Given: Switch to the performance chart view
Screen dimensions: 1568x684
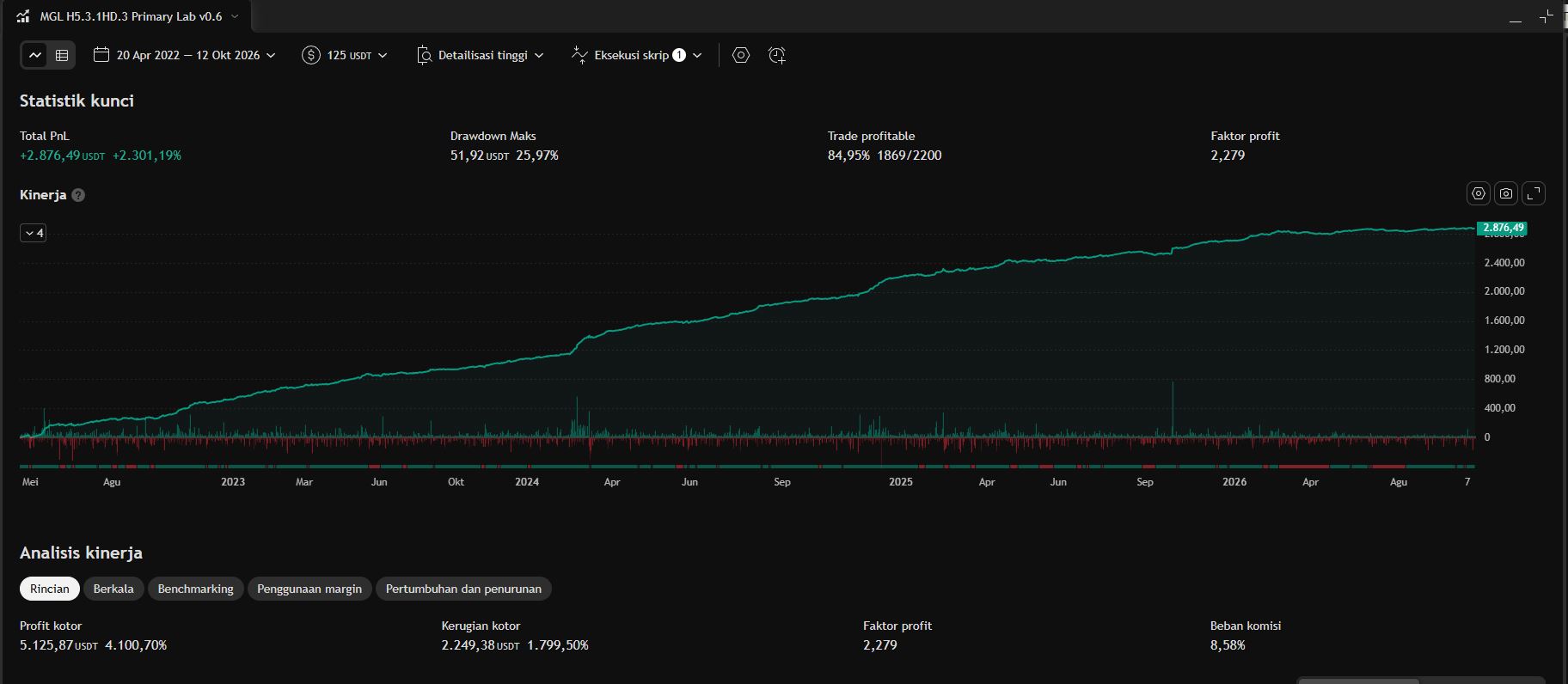Looking at the screenshot, I should click(35, 55).
